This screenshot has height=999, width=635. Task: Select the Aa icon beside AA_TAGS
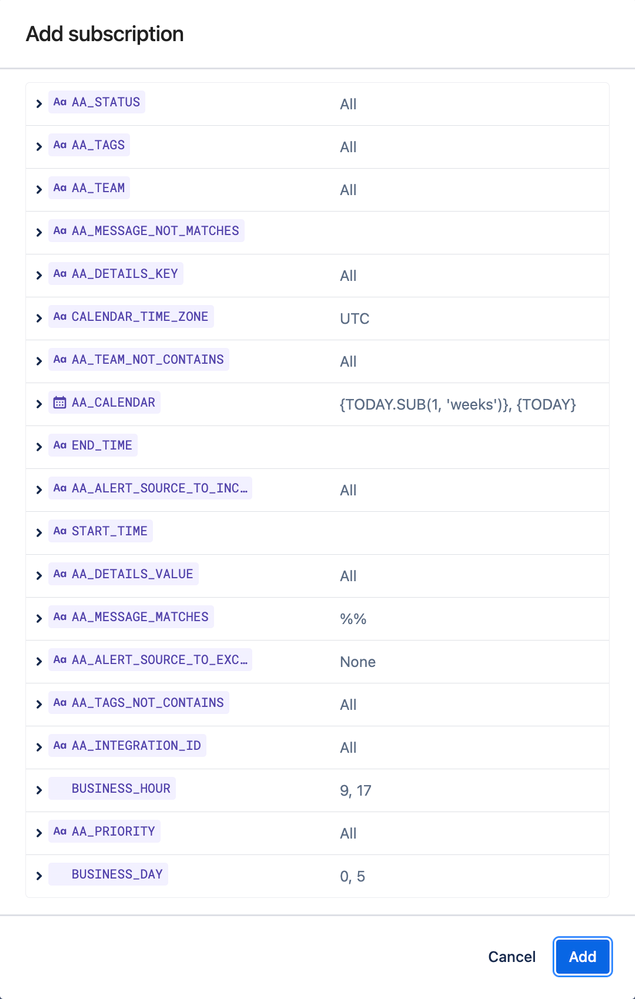coord(60,145)
